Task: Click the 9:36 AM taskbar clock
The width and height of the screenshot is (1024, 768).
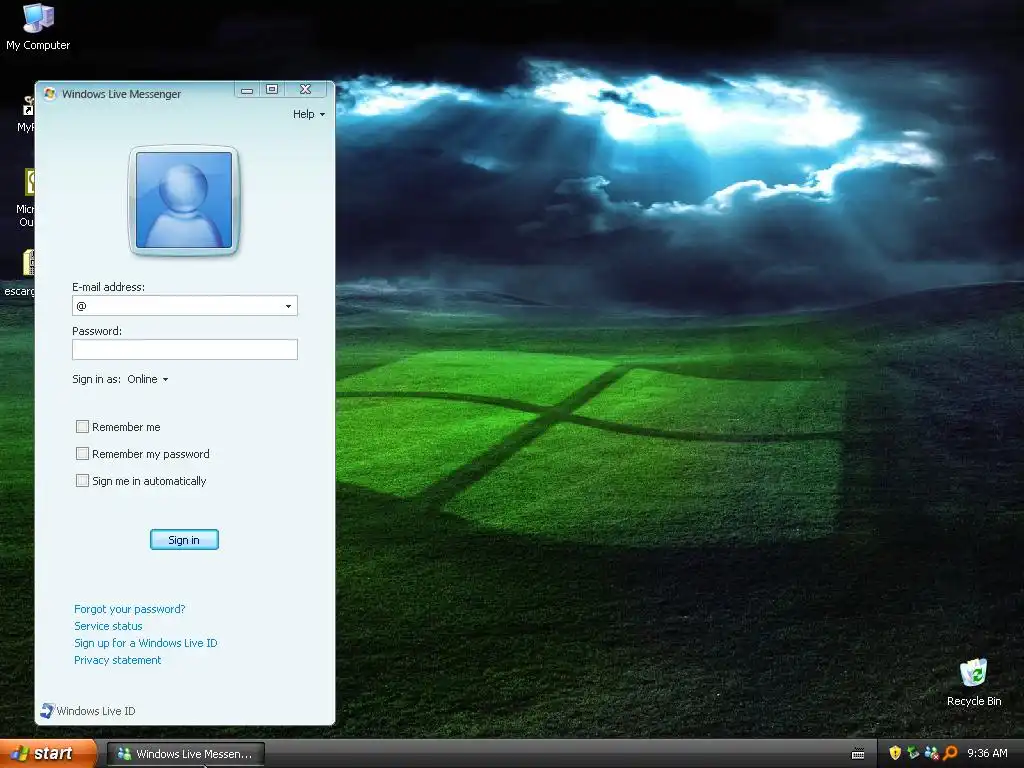Action: coord(987,753)
